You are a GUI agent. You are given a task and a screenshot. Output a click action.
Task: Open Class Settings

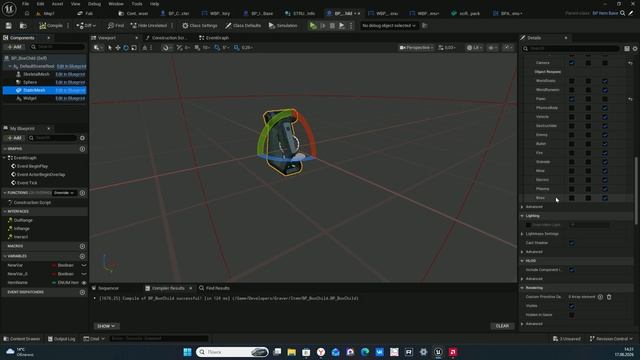click(x=200, y=25)
